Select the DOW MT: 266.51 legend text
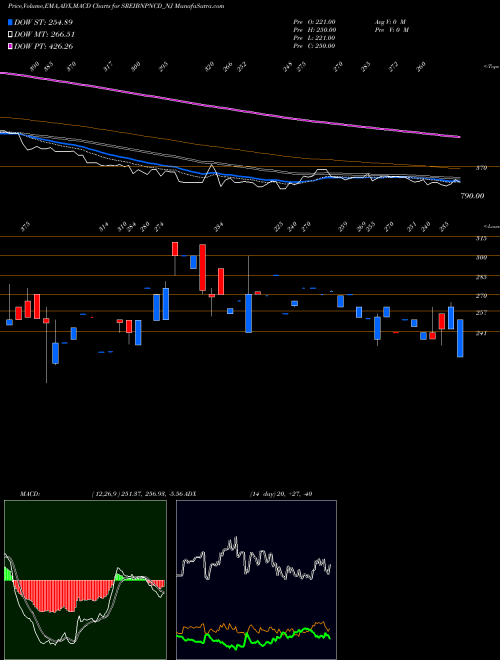Screen dimensions: 500x660 click(x=45, y=35)
